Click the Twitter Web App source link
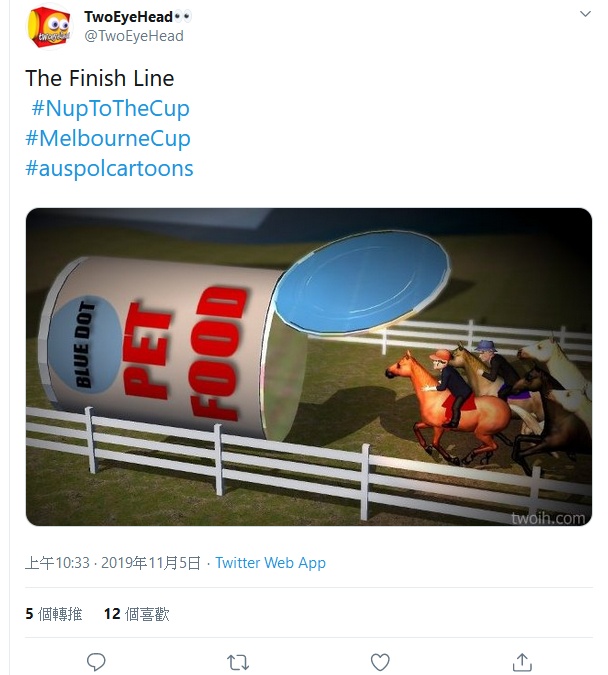The height and width of the screenshot is (675, 608). click(270, 563)
